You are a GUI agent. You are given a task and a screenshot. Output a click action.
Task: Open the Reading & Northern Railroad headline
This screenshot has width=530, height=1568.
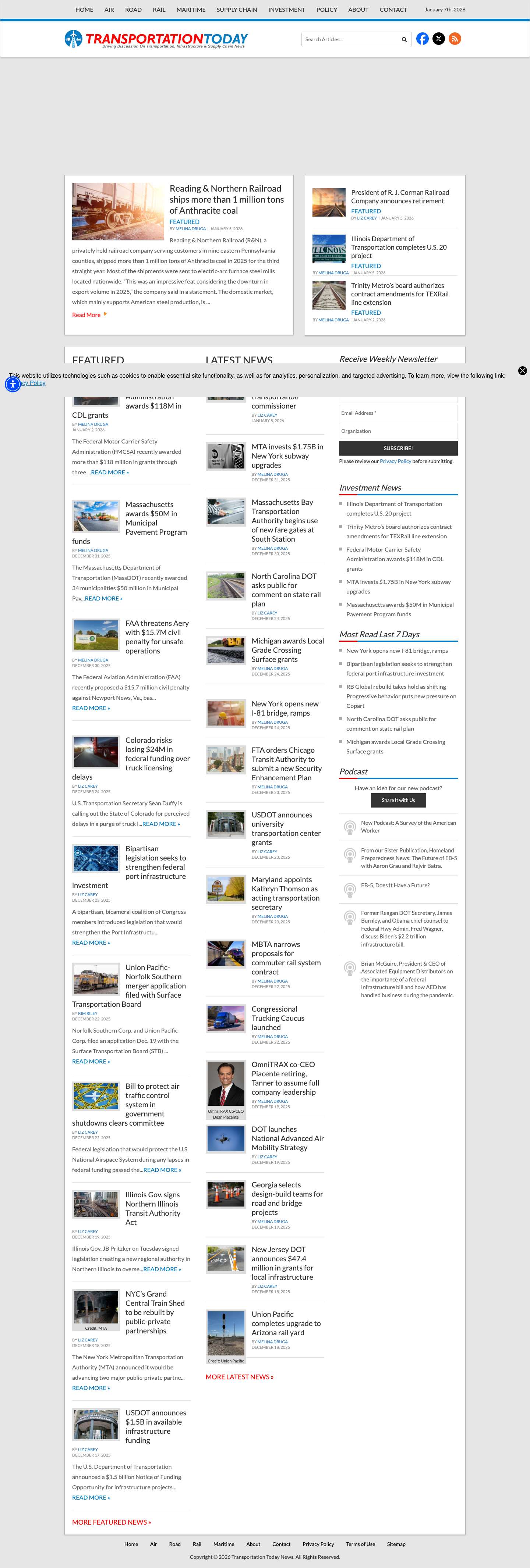tap(227, 200)
